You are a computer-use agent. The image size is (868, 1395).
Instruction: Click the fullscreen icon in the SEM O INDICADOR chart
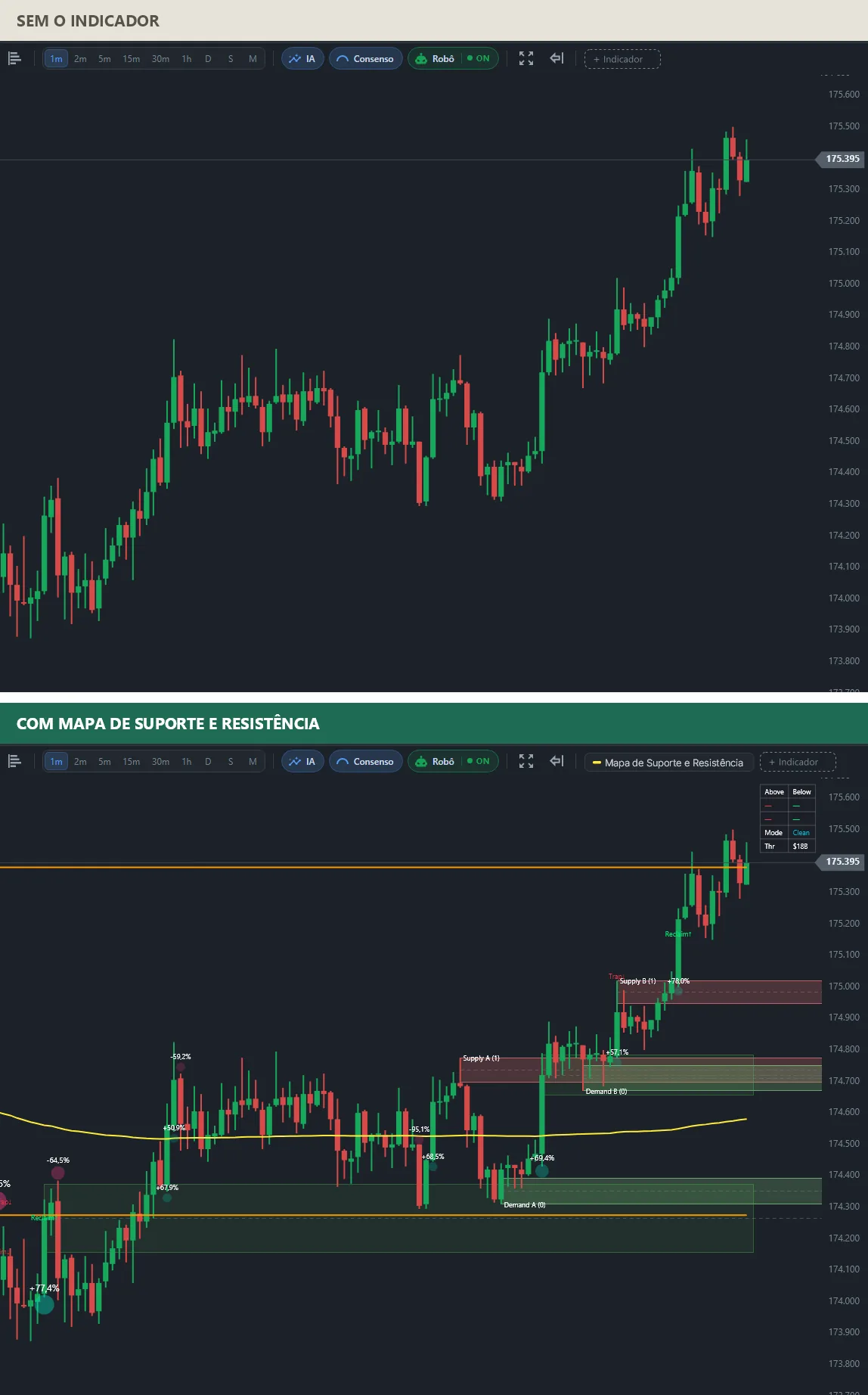[x=526, y=59]
